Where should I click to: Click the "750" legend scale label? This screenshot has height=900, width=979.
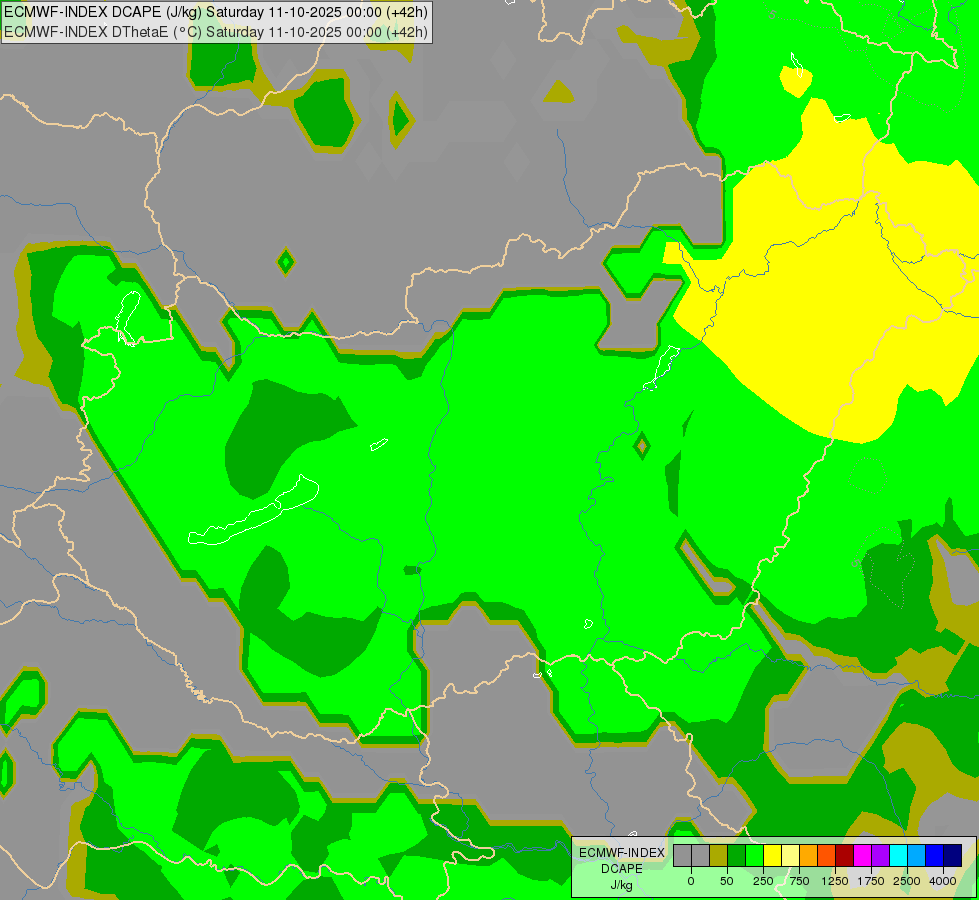pyautogui.click(x=799, y=881)
